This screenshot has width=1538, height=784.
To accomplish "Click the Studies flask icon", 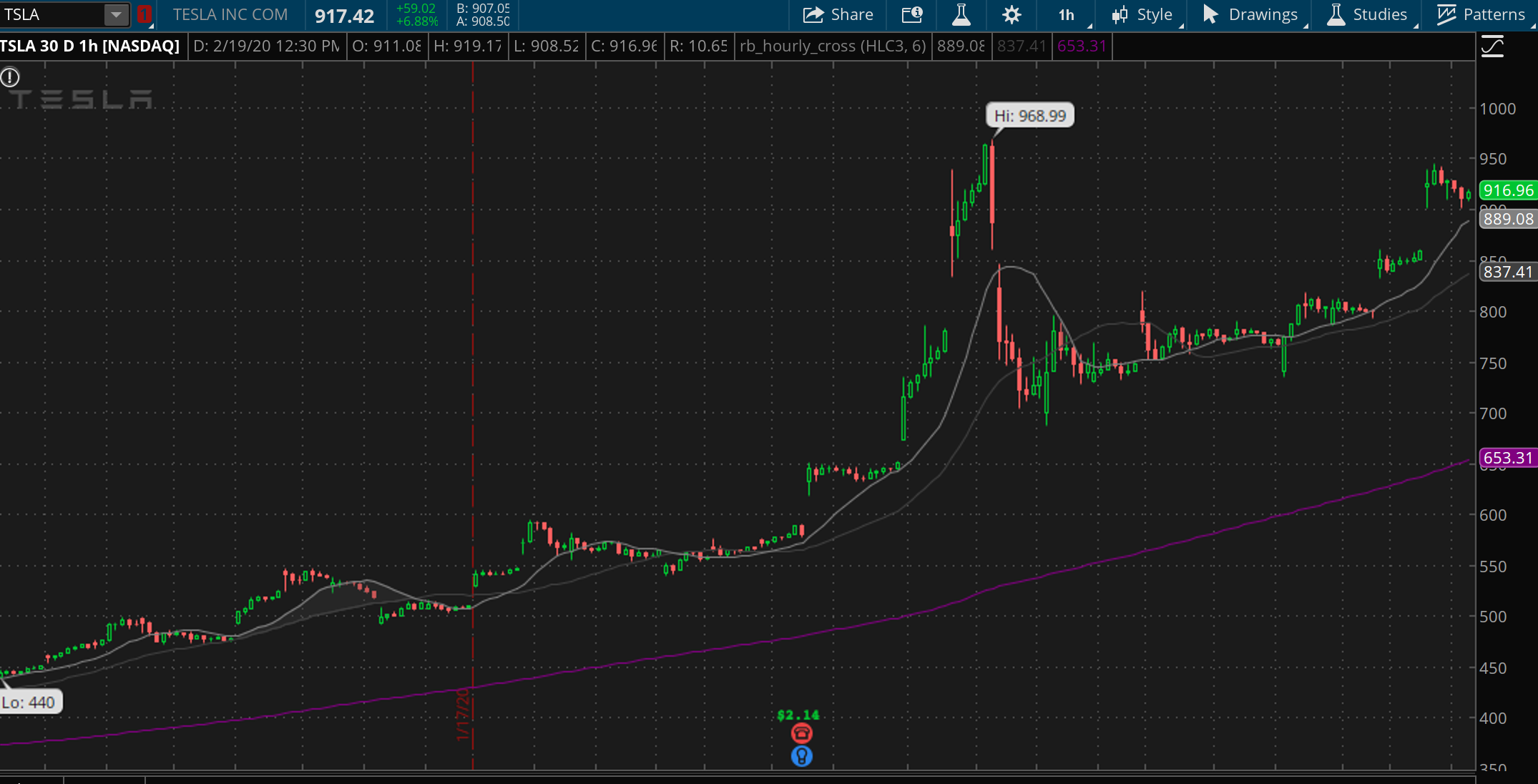I will [1336, 14].
